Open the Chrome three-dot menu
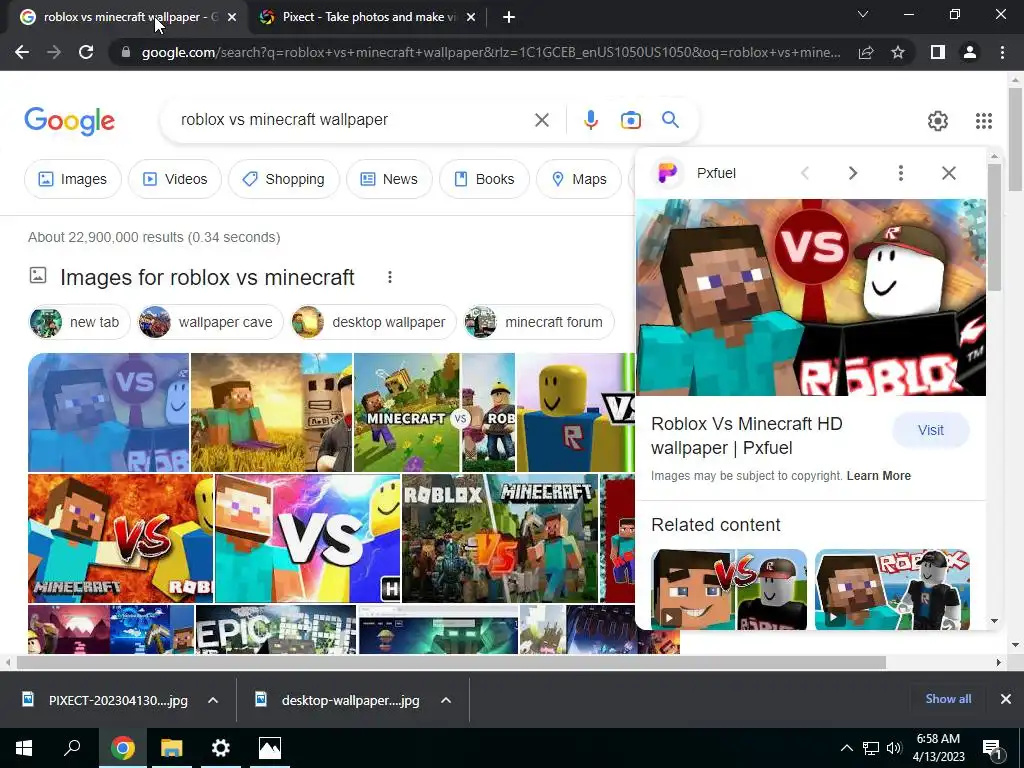1024x768 pixels. tap(1002, 52)
